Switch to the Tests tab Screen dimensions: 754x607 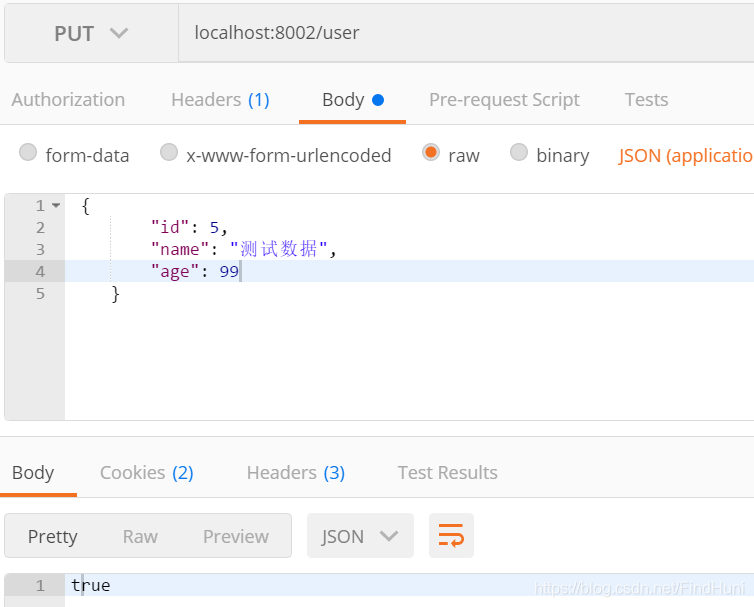(646, 100)
